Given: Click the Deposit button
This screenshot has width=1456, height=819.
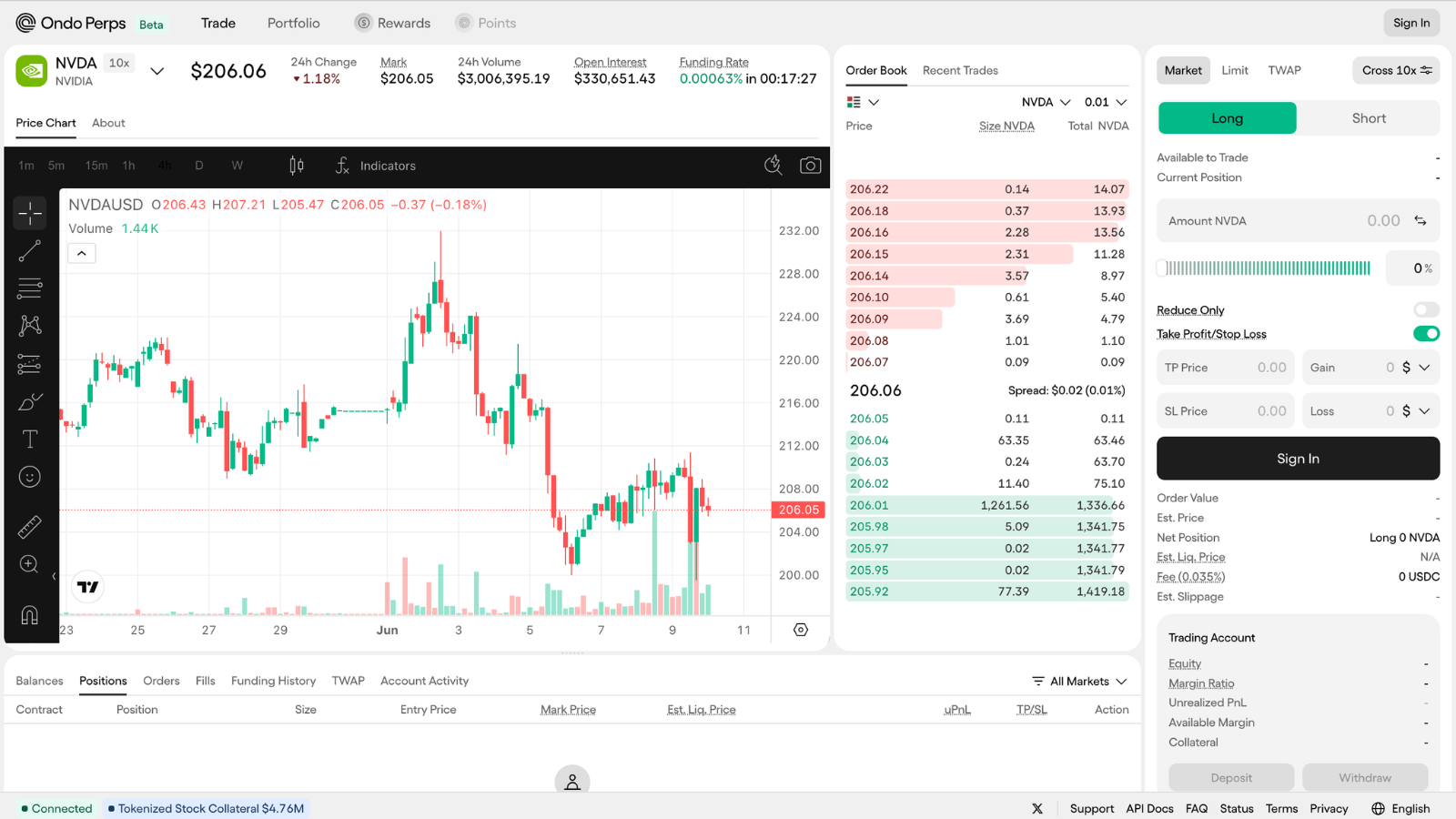Looking at the screenshot, I should (x=1231, y=778).
